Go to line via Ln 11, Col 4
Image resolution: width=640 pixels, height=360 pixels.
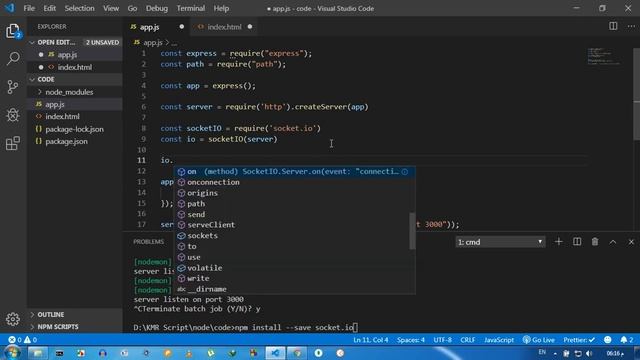[371, 340]
